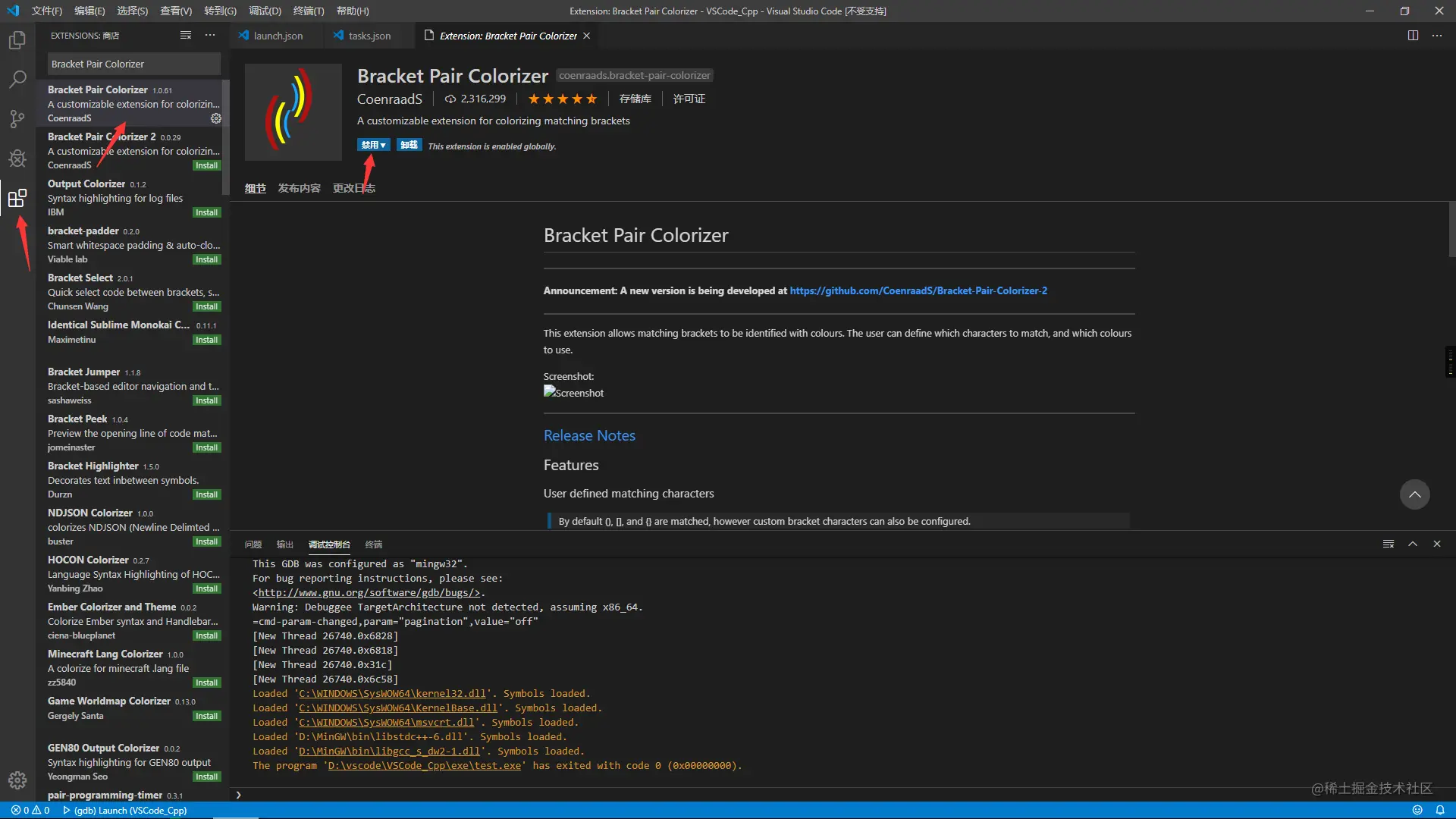Open gear settings for Bracket Pair Colorizer

tap(216, 118)
